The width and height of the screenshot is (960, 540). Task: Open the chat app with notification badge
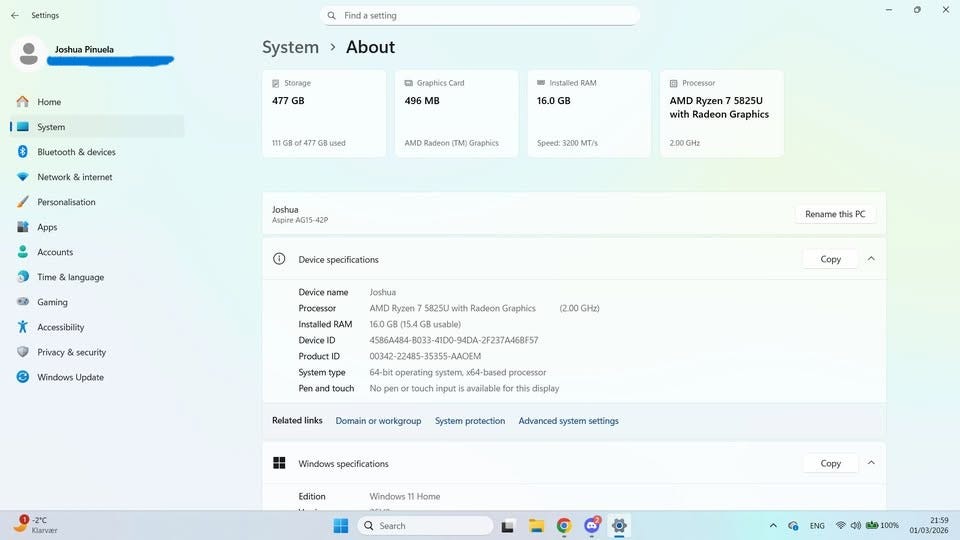(x=592, y=525)
